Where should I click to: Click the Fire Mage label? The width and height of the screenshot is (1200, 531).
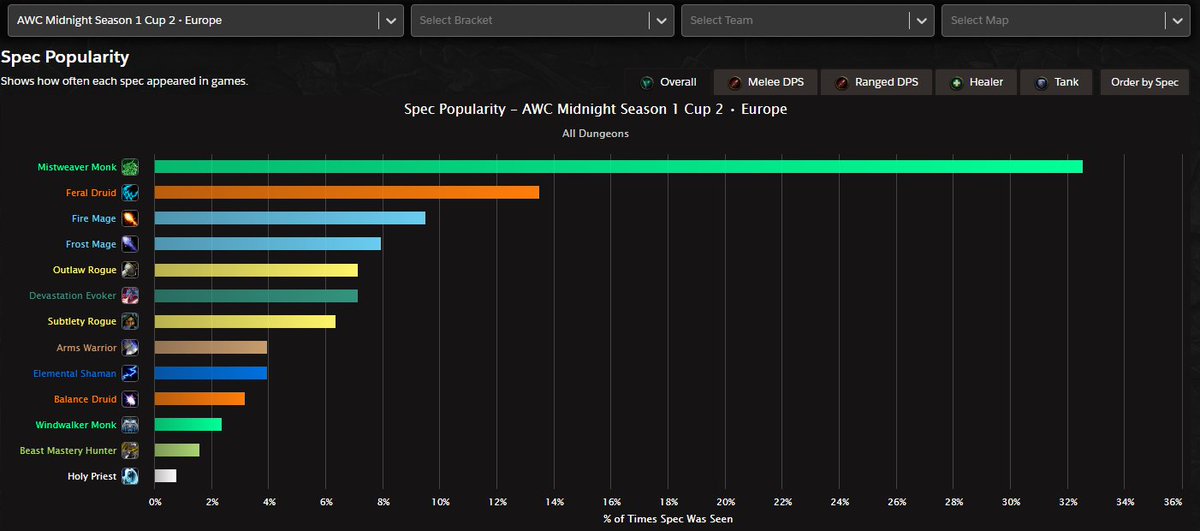coord(93,218)
